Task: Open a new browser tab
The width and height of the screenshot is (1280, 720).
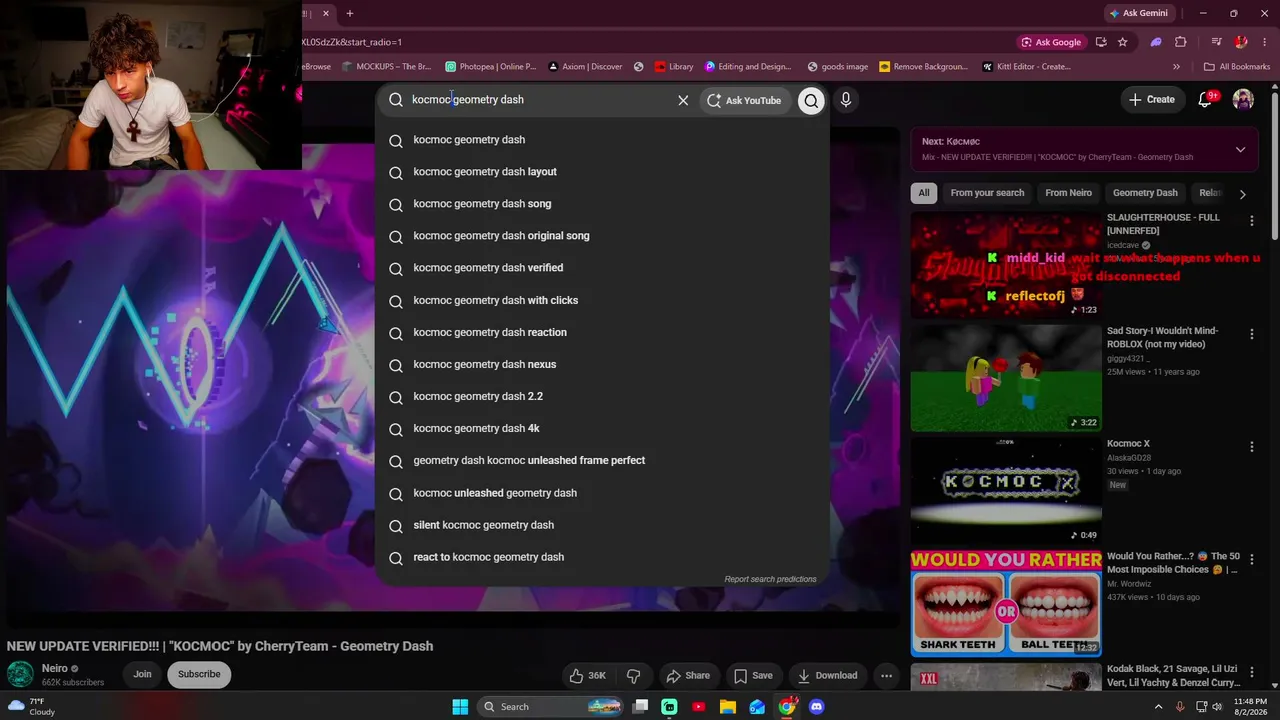Action: [x=350, y=13]
